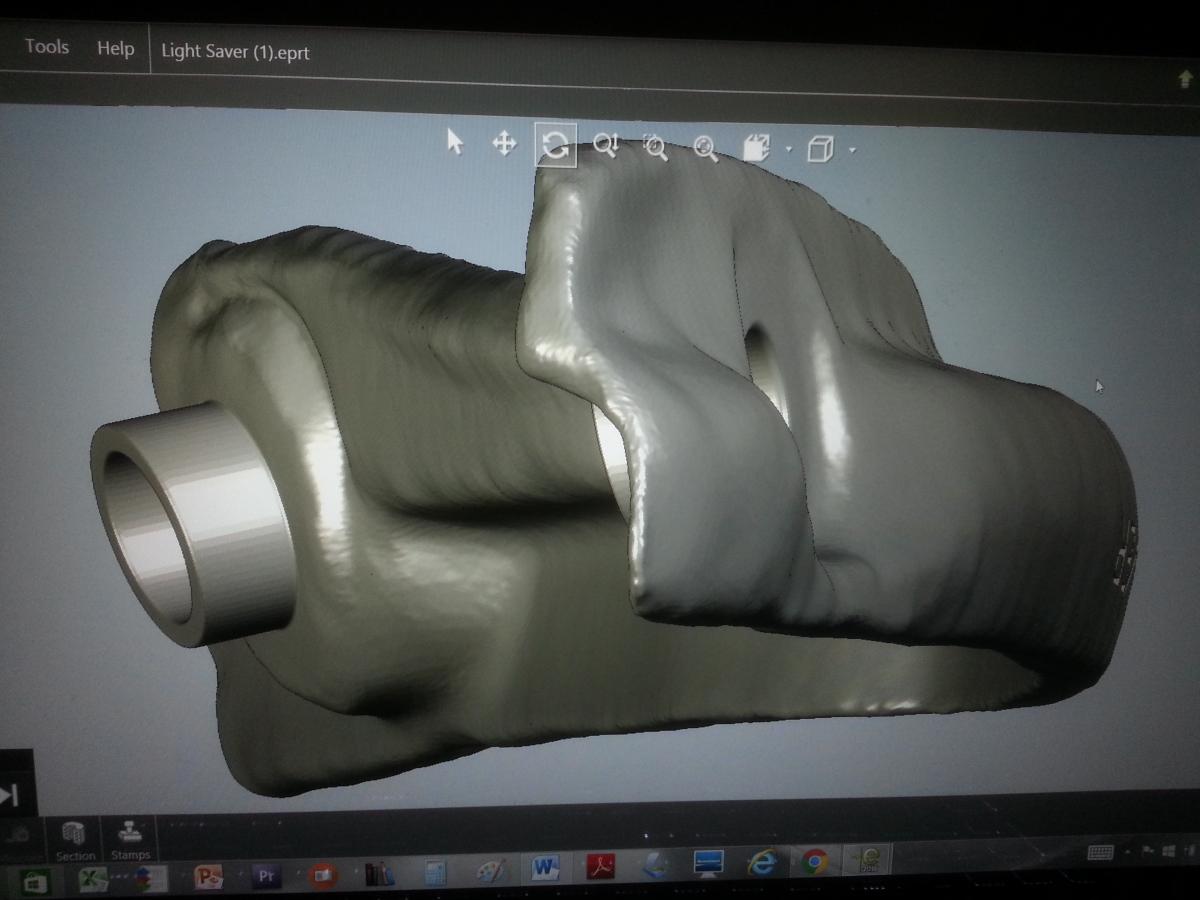This screenshot has height=900, width=1200.
Task: Expand the view orientation dropdown arrow
Action: click(x=789, y=150)
